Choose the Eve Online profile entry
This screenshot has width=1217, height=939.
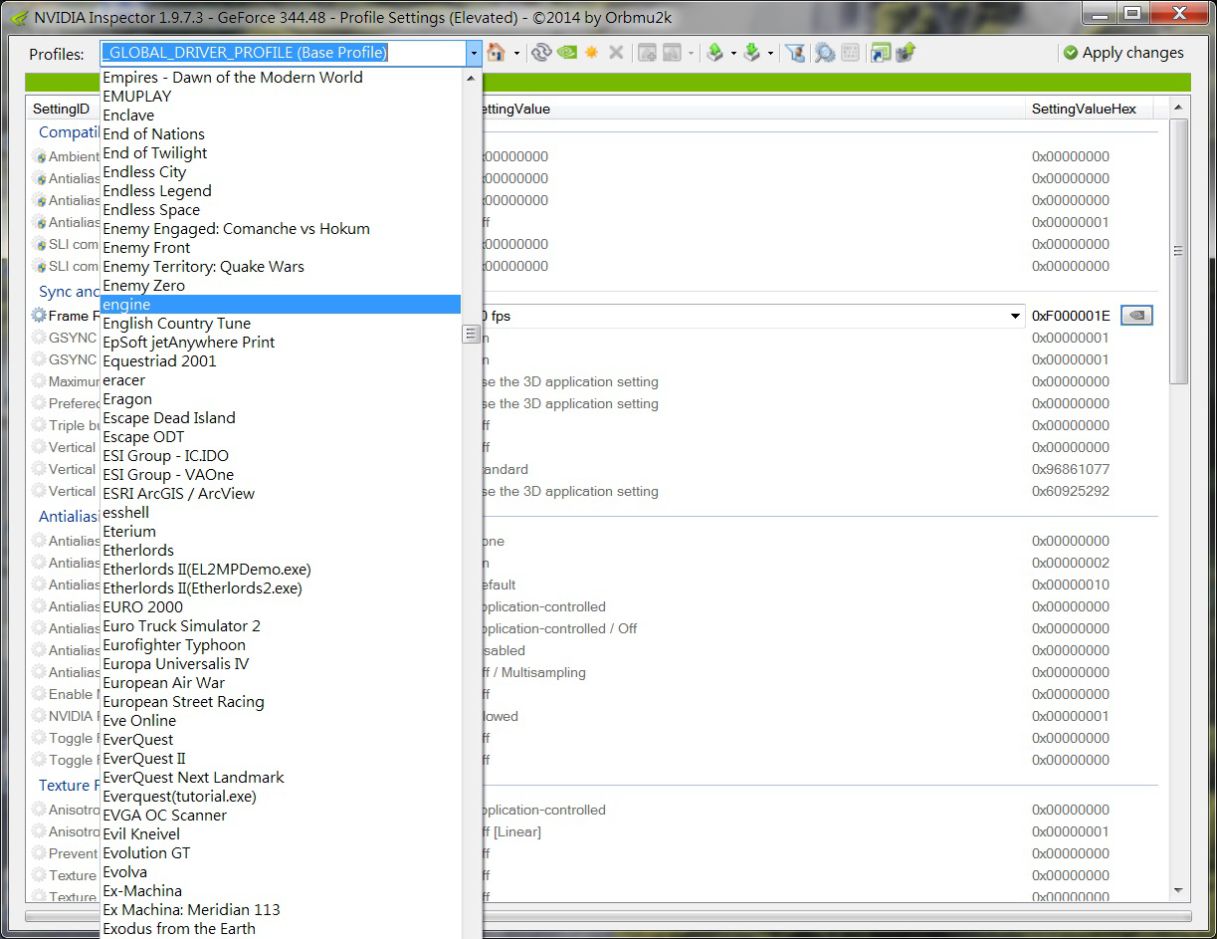139,720
